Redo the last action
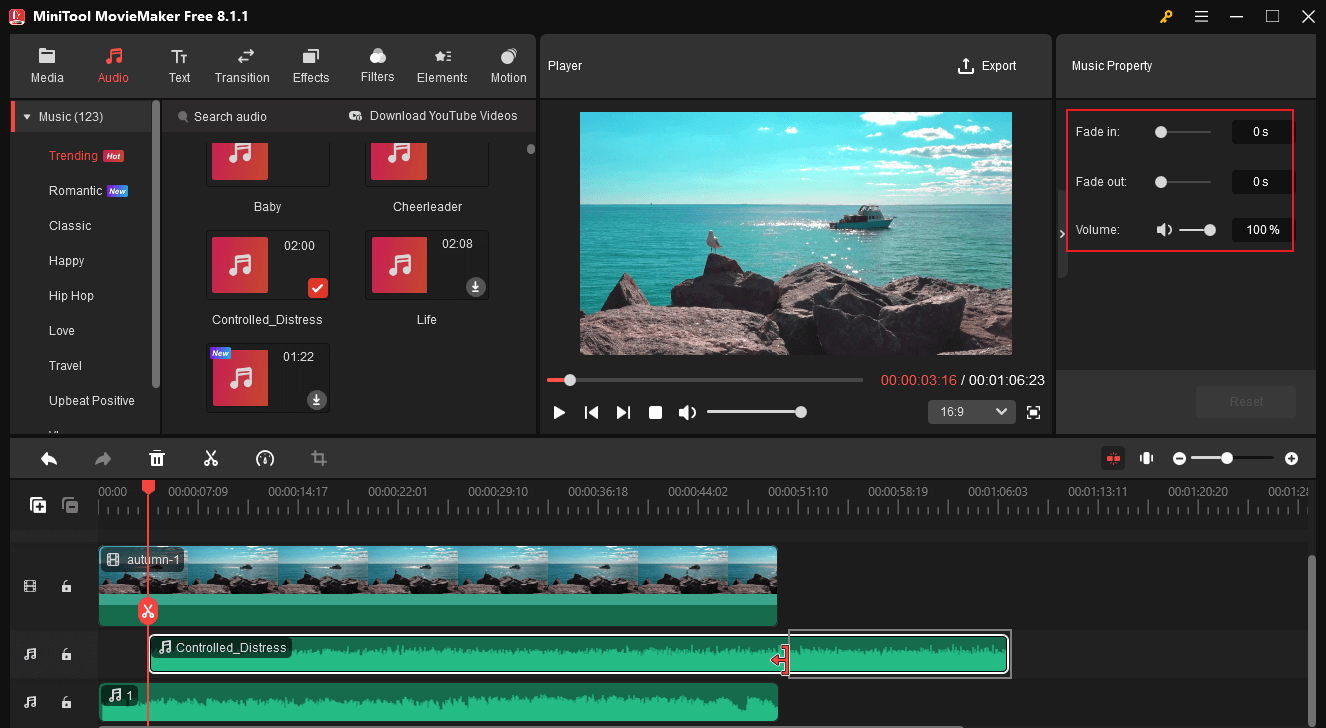This screenshot has width=1326, height=728. pos(103,459)
